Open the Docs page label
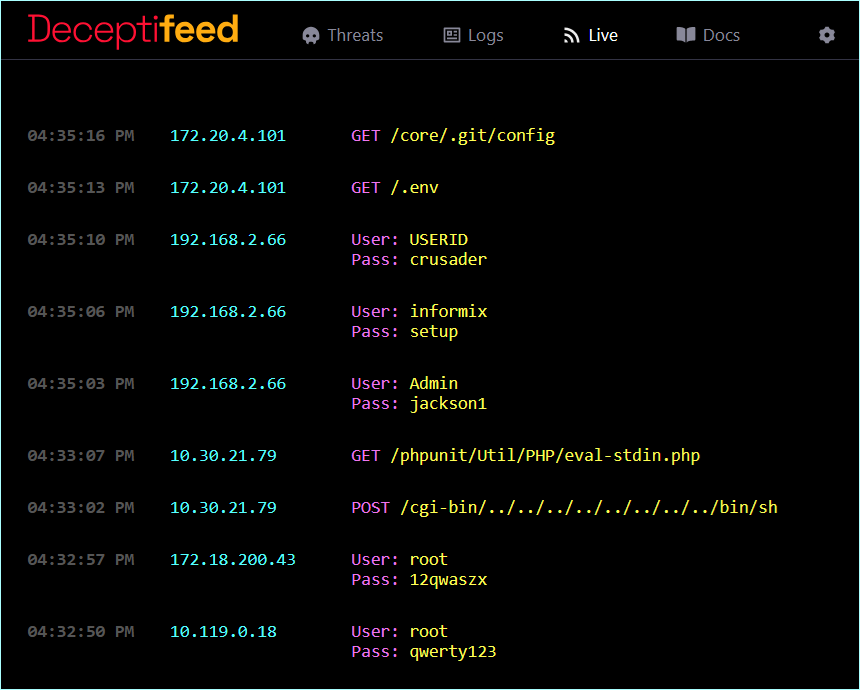 (x=721, y=36)
